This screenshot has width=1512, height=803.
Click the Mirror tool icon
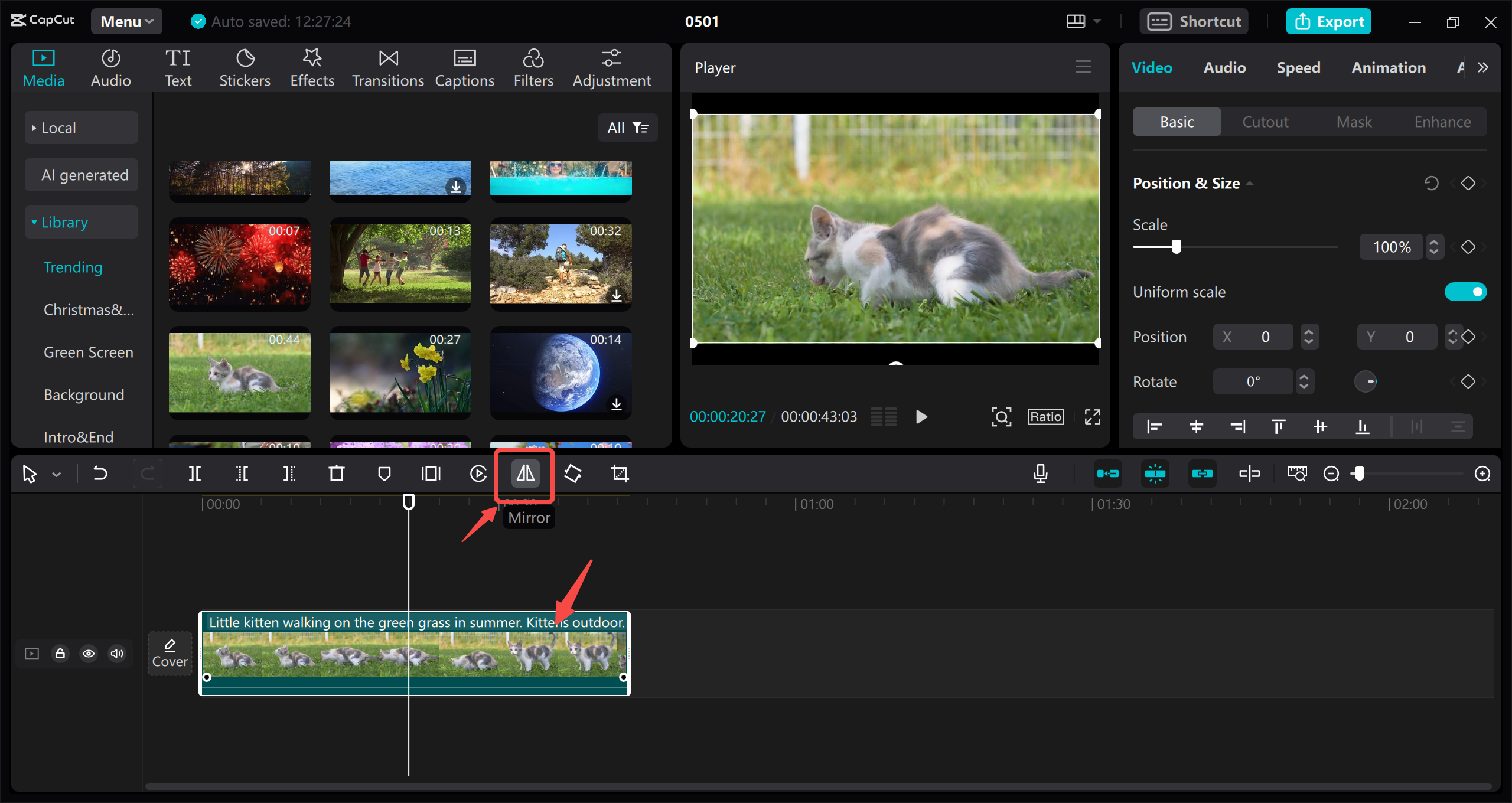pos(524,473)
